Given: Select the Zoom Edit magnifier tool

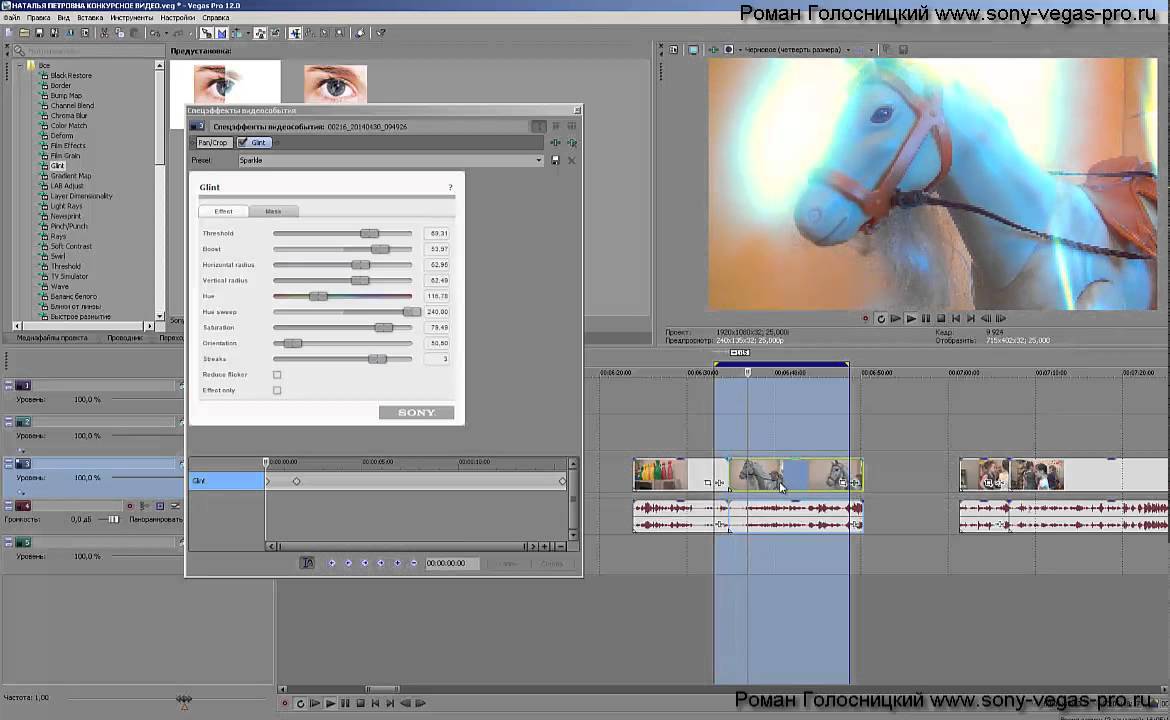Looking at the screenshot, I should [340, 33].
